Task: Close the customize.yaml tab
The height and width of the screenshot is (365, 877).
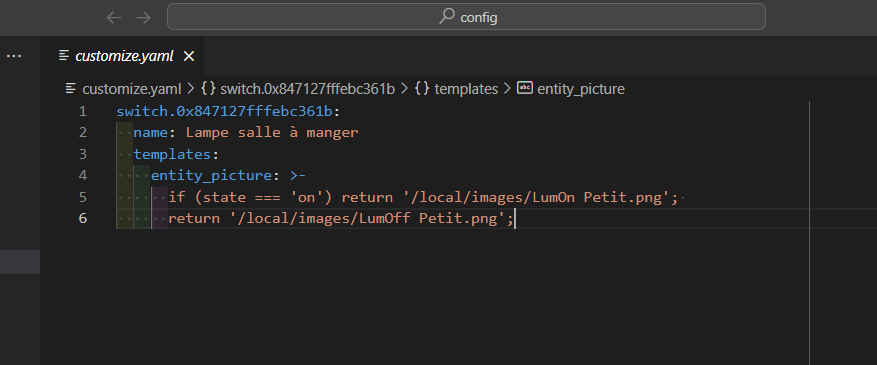Action: click(189, 56)
